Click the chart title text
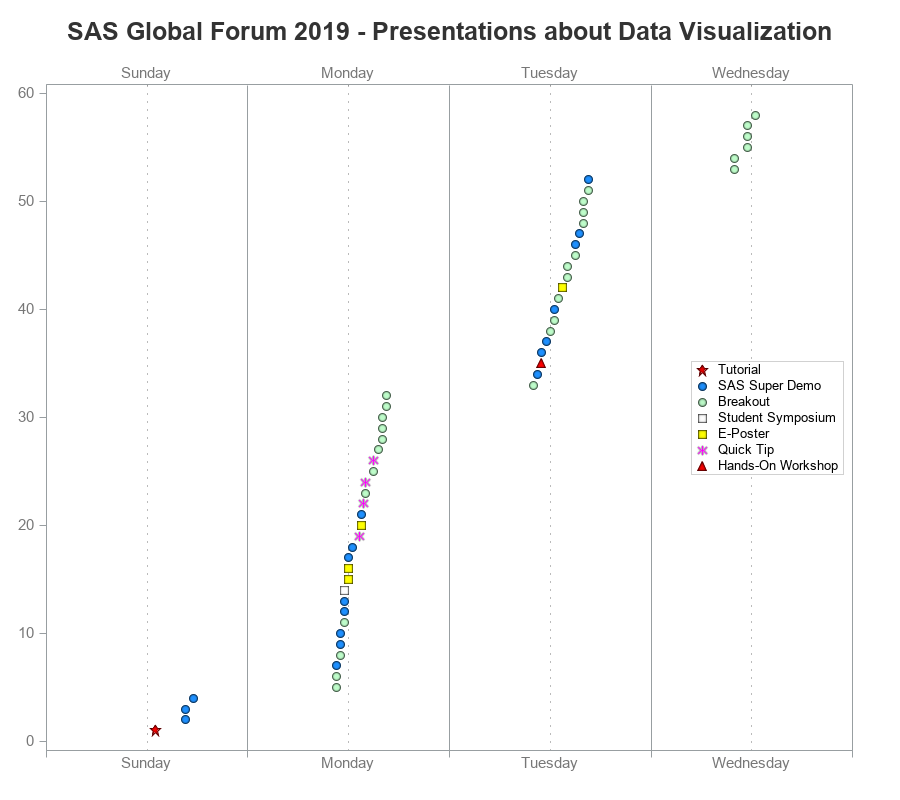The width and height of the screenshot is (900, 800). pyautogui.click(x=449, y=32)
